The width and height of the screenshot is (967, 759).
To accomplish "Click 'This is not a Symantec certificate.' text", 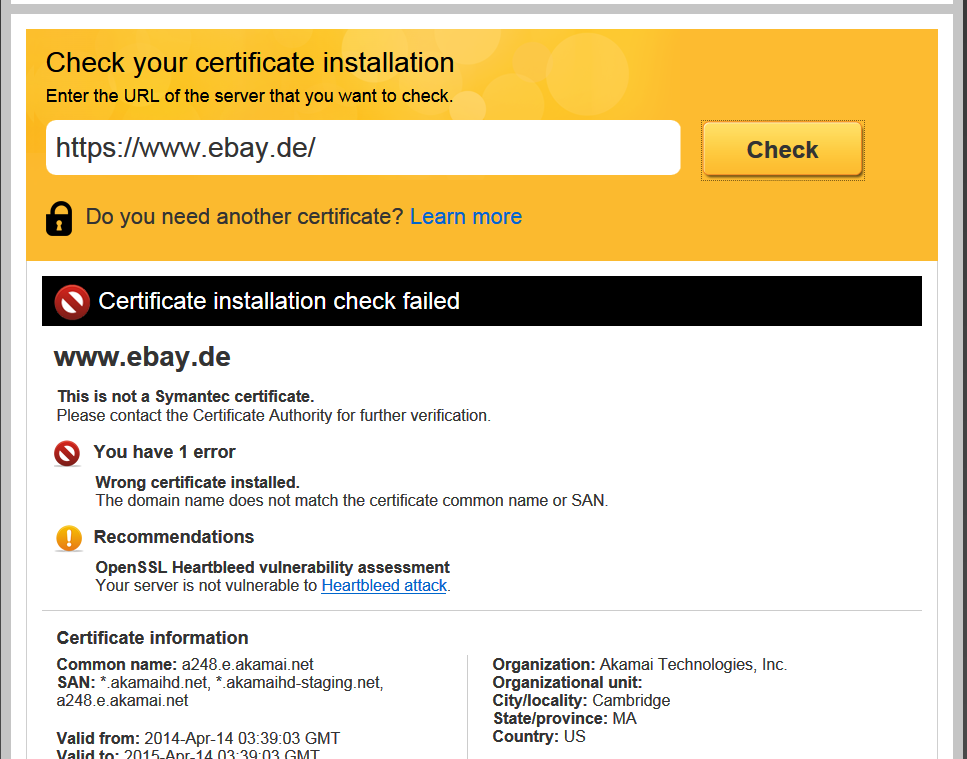I will coord(185,397).
